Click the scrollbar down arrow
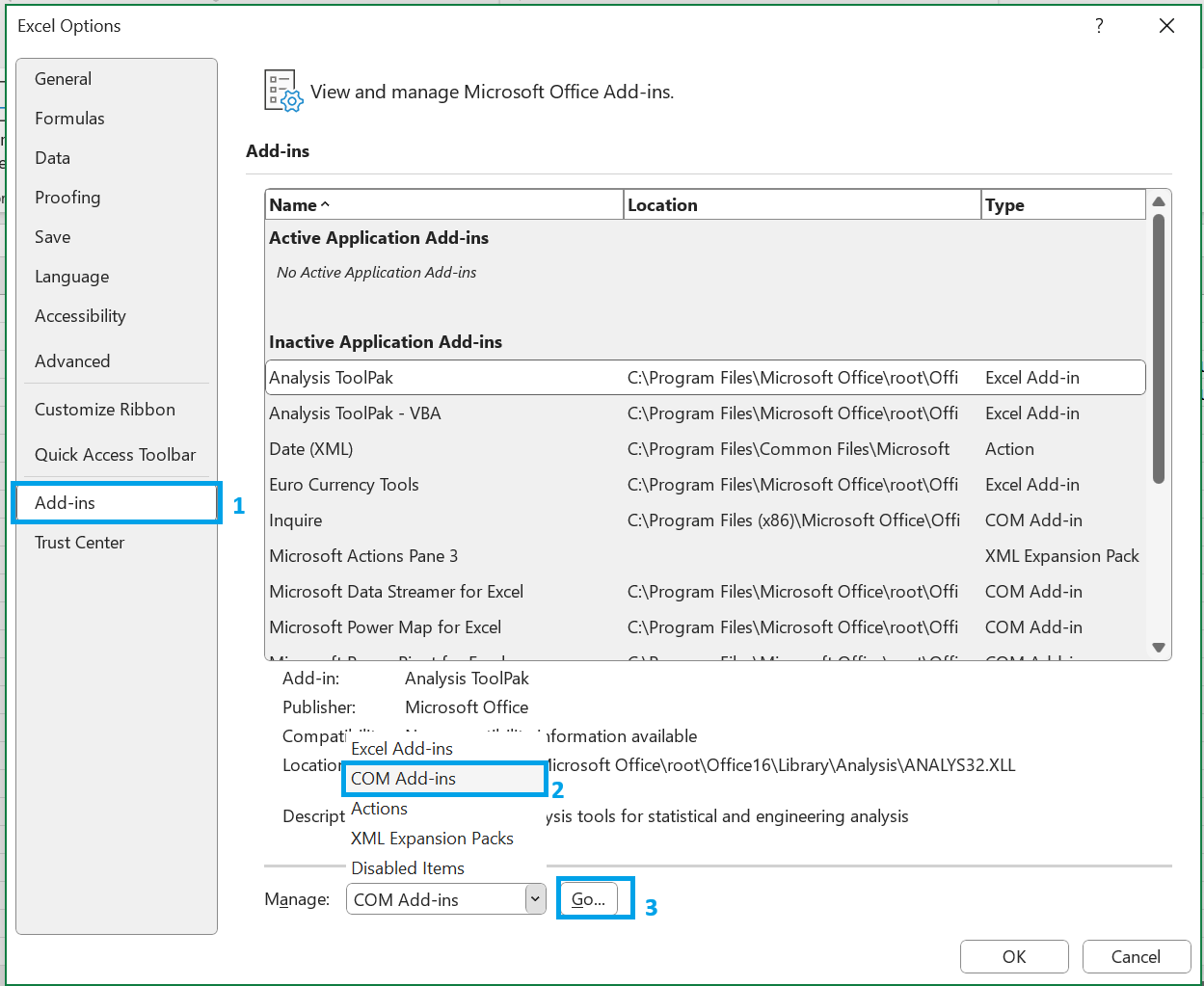 click(x=1159, y=648)
